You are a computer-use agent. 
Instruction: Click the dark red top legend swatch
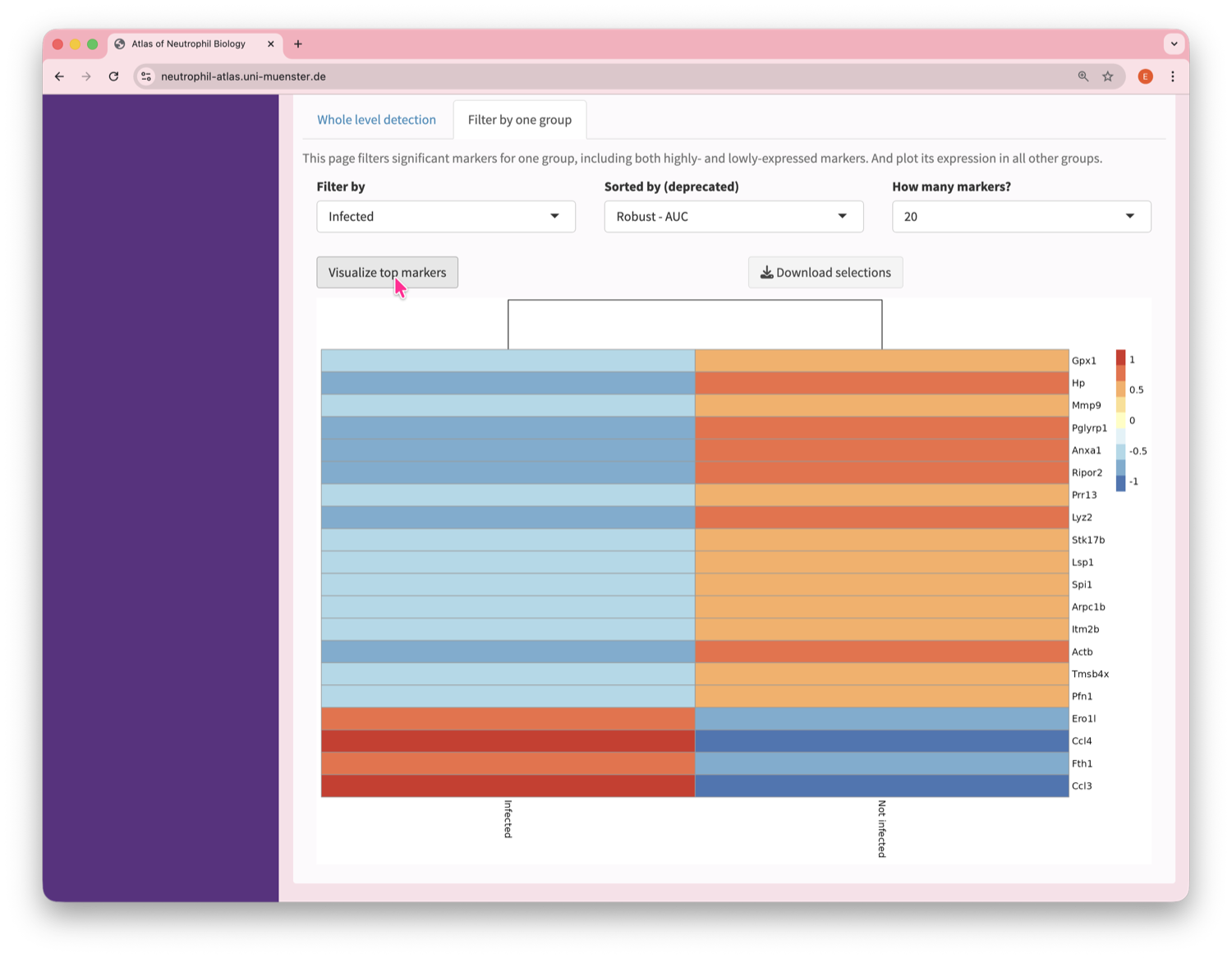point(1120,357)
